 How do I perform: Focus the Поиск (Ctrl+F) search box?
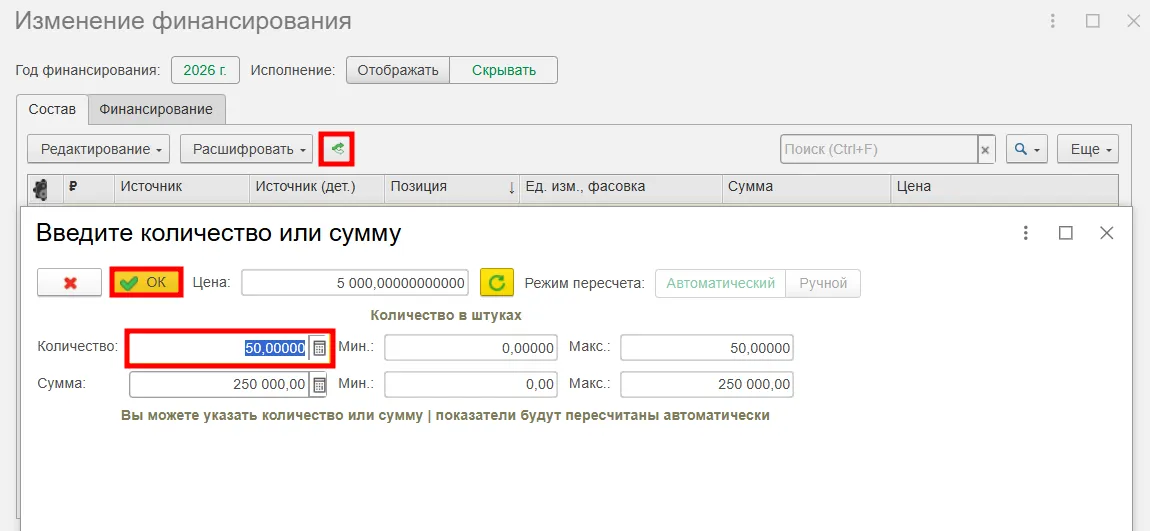tap(879, 150)
